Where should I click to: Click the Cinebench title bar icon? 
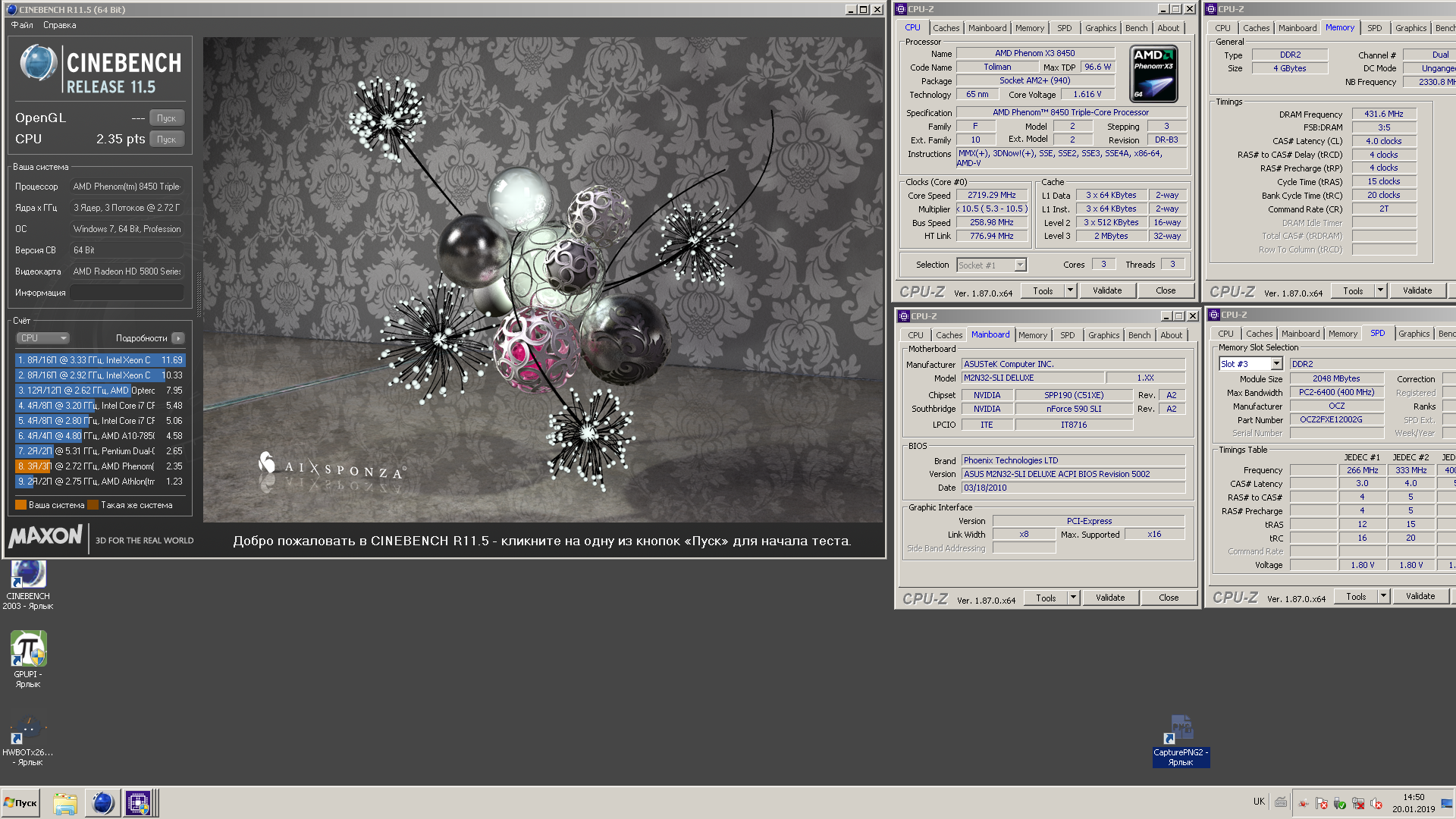coord(11,10)
